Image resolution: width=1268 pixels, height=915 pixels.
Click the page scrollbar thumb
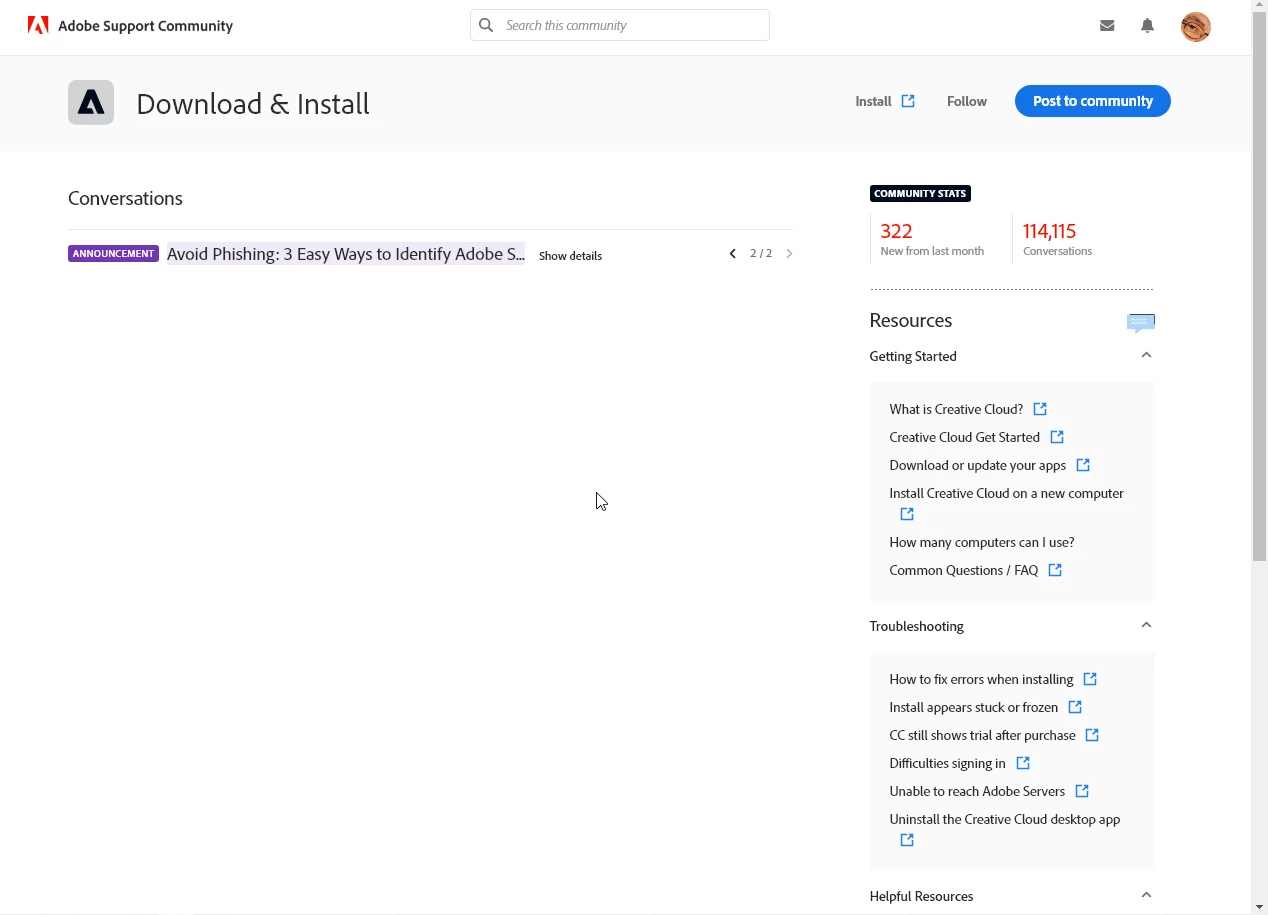point(1259,288)
